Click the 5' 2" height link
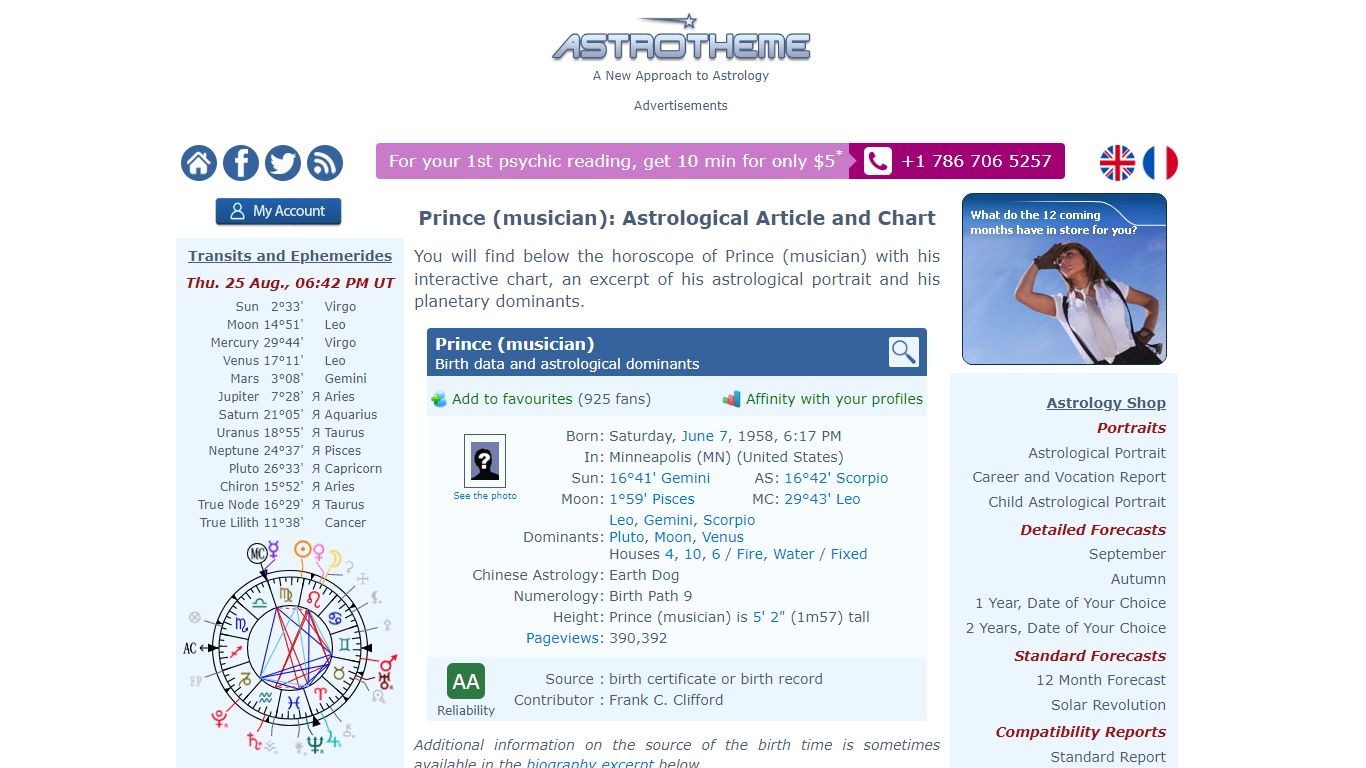This screenshot has height=768, width=1366. pos(769,617)
